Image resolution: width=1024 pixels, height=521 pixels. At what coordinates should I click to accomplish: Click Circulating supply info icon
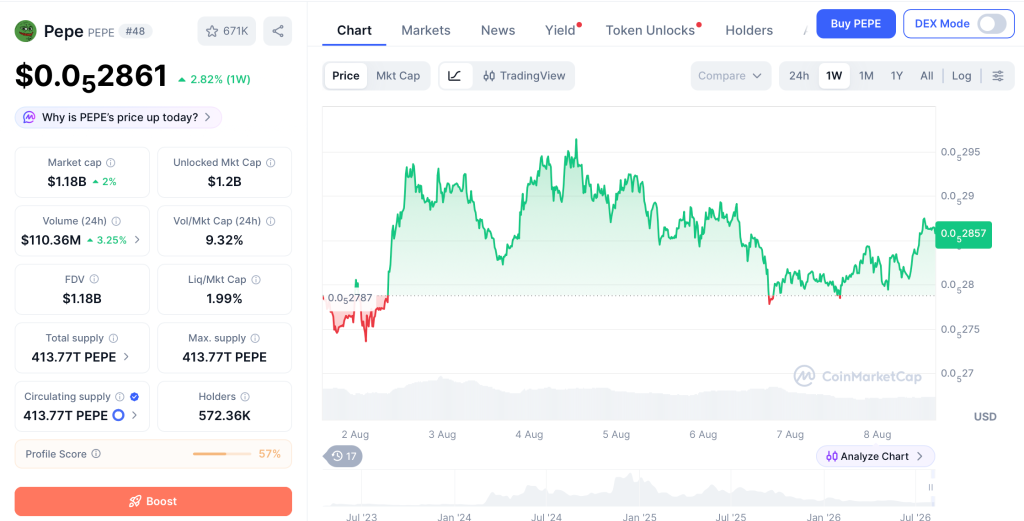tap(120, 397)
